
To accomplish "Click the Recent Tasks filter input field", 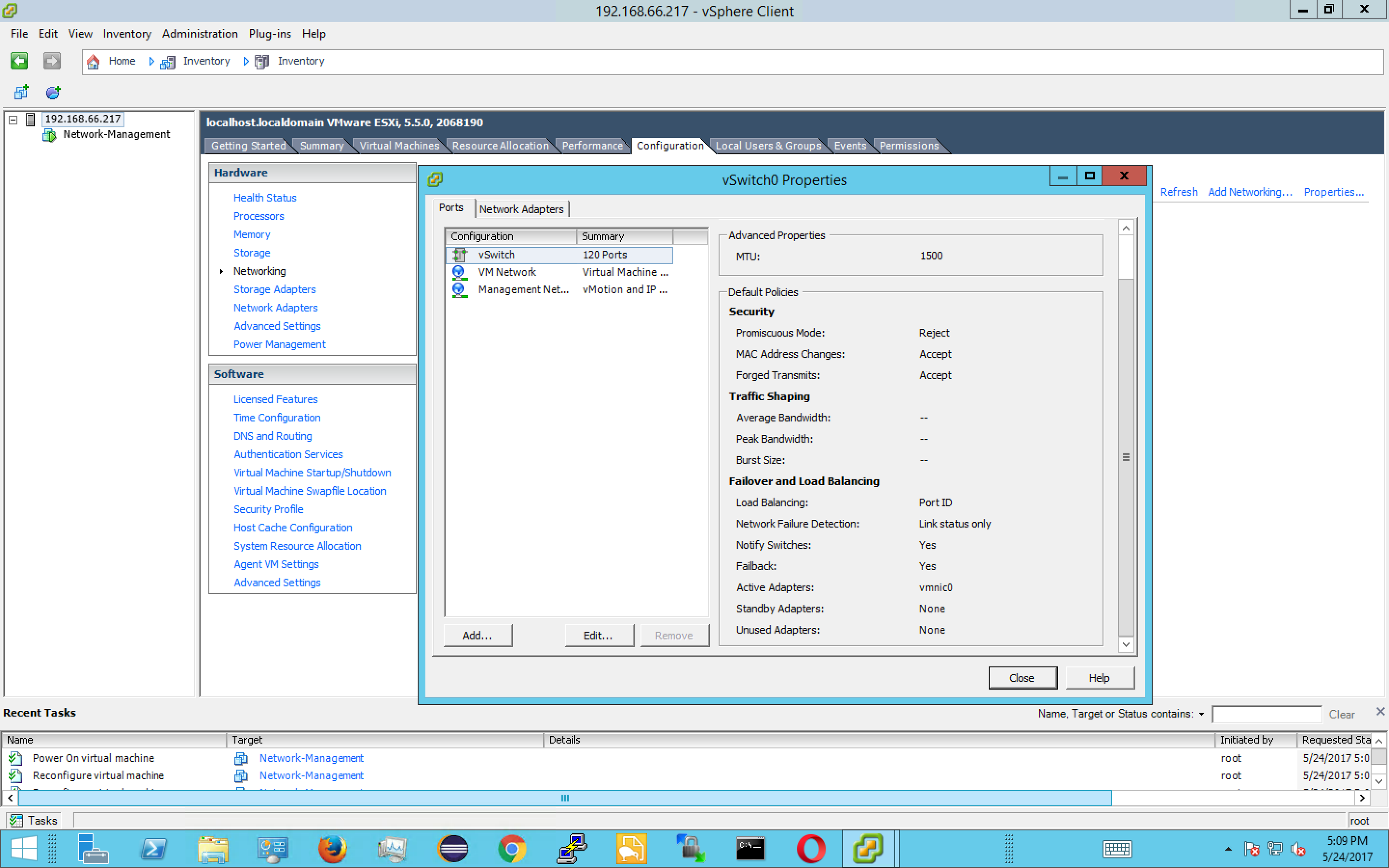I will (x=1266, y=714).
